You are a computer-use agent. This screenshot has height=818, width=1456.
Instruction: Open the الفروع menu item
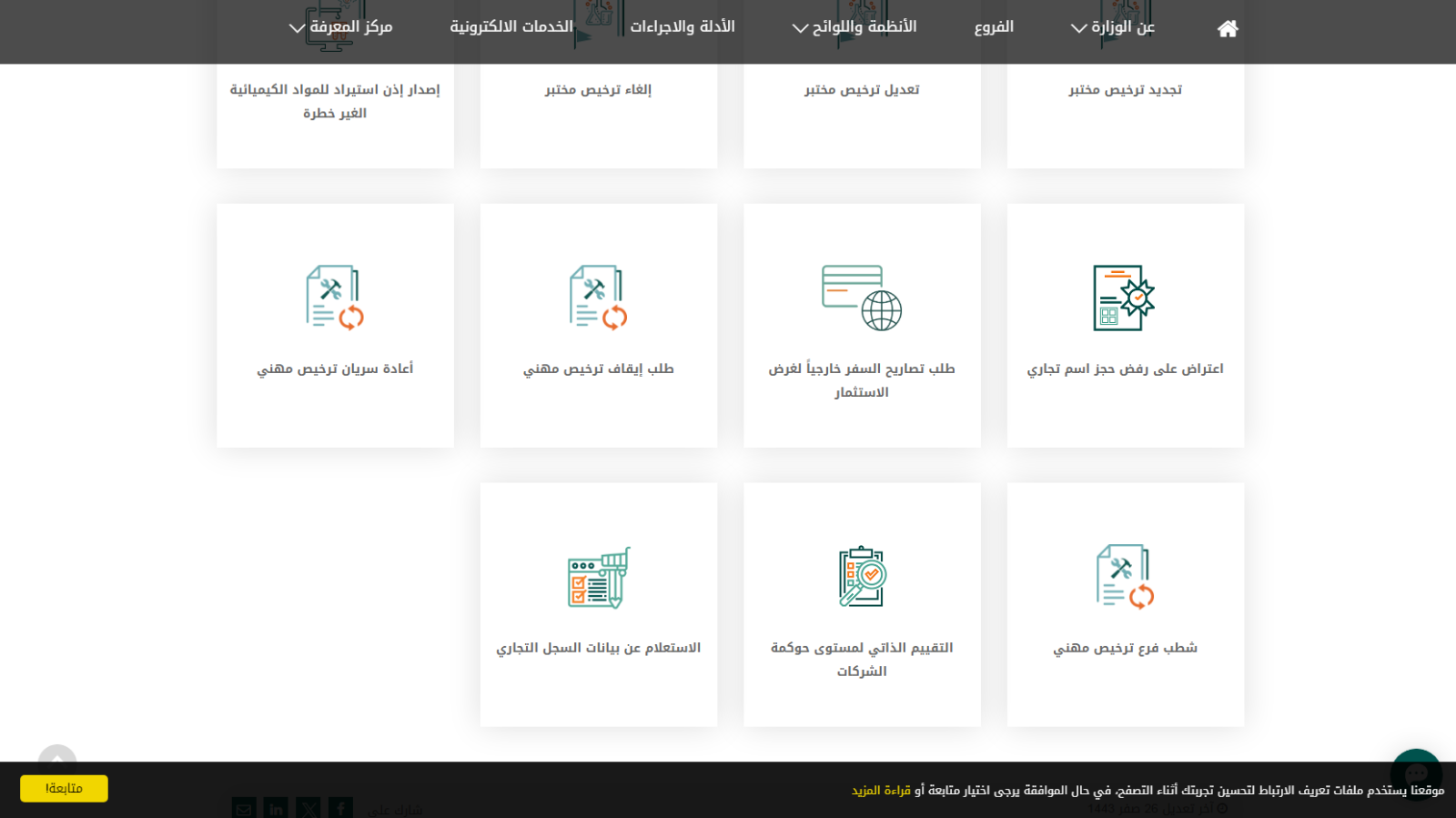pos(994,27)
